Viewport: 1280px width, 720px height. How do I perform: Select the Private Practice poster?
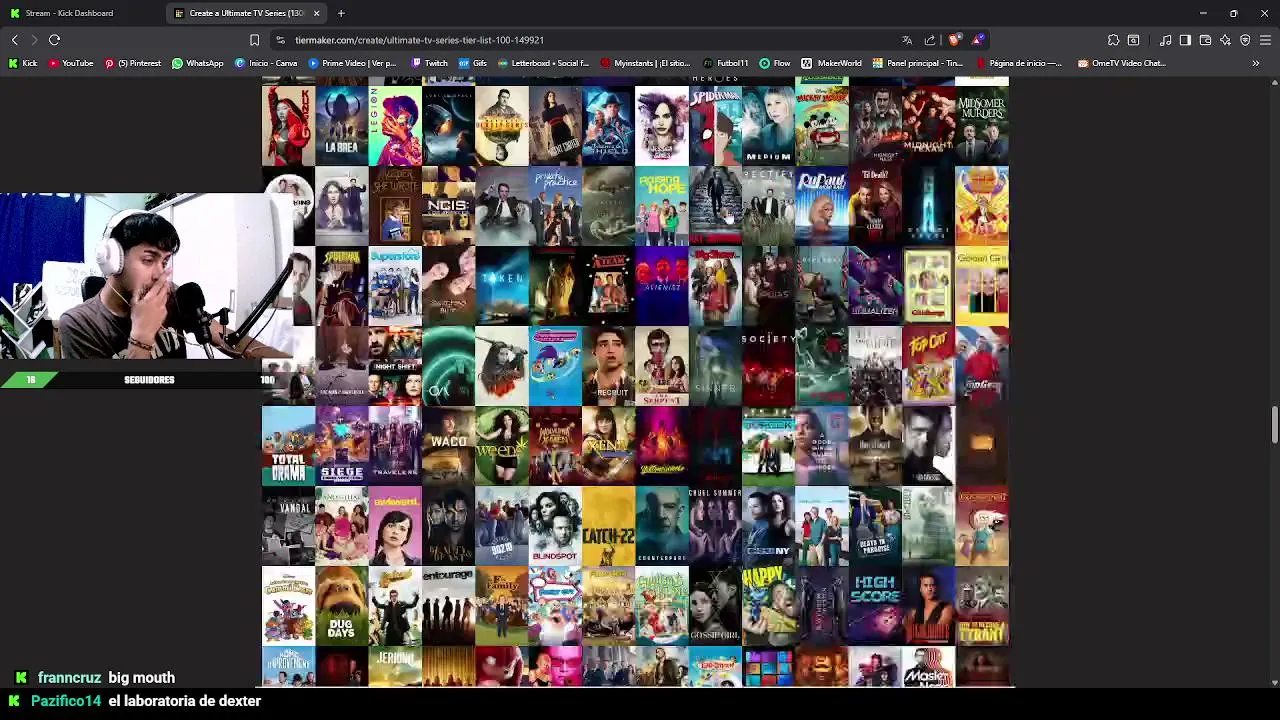[555, 205]
